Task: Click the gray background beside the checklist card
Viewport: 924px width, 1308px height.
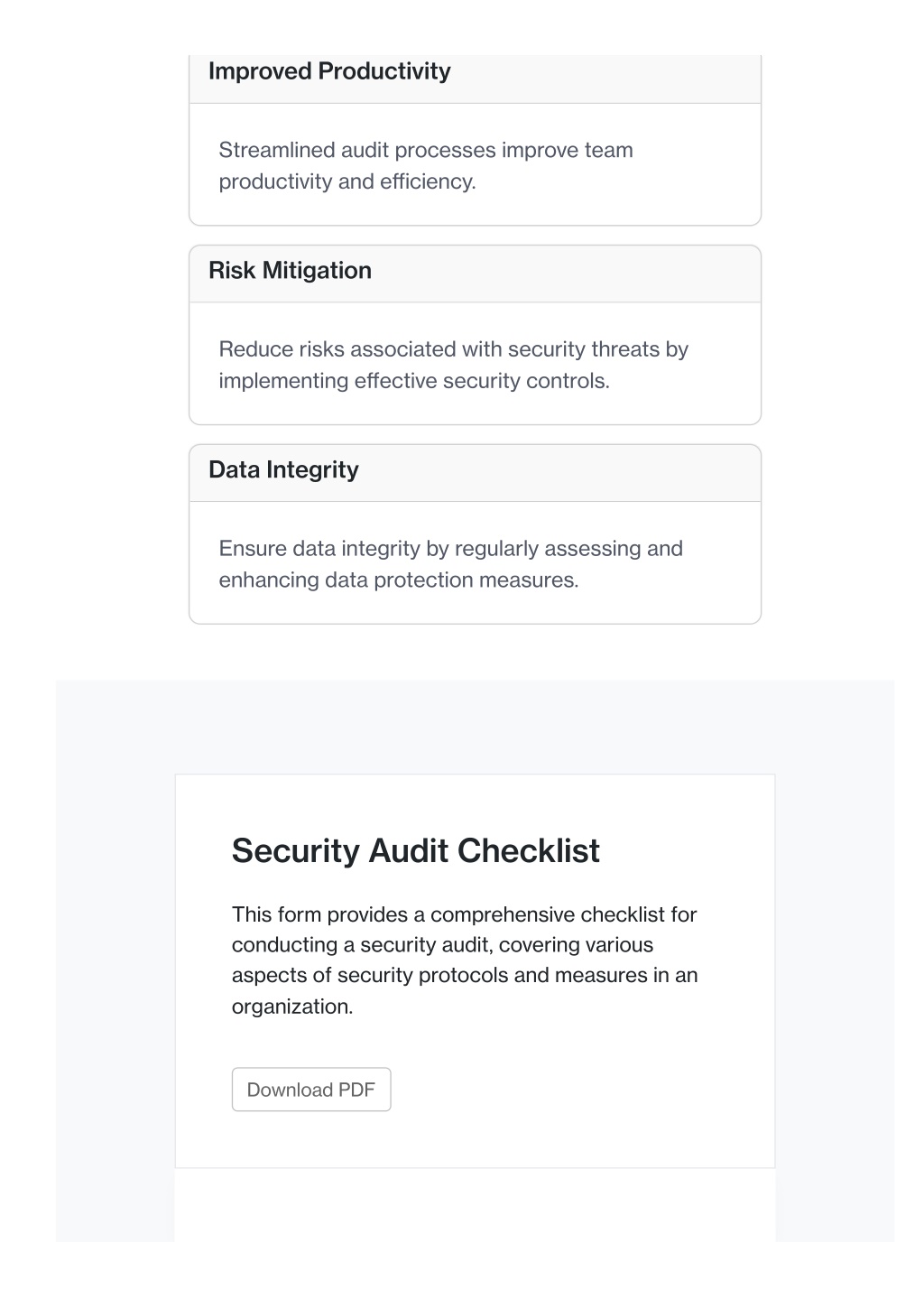Action: tap(115, 961)
